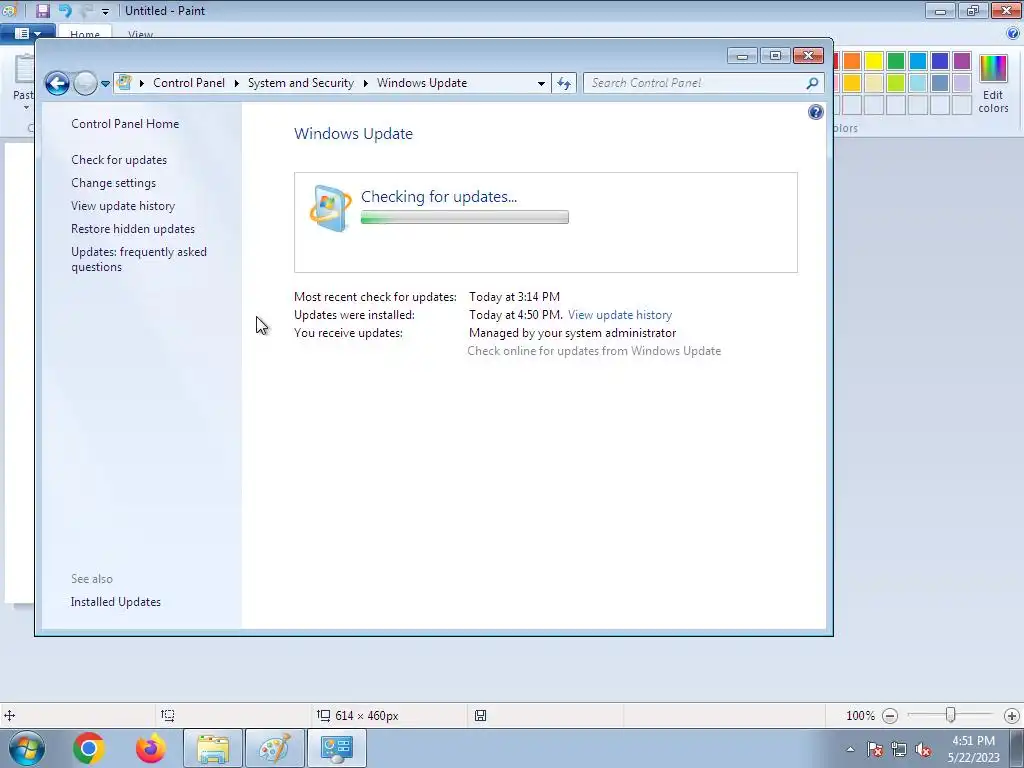Open View update history in sidebar

(123, 206)
